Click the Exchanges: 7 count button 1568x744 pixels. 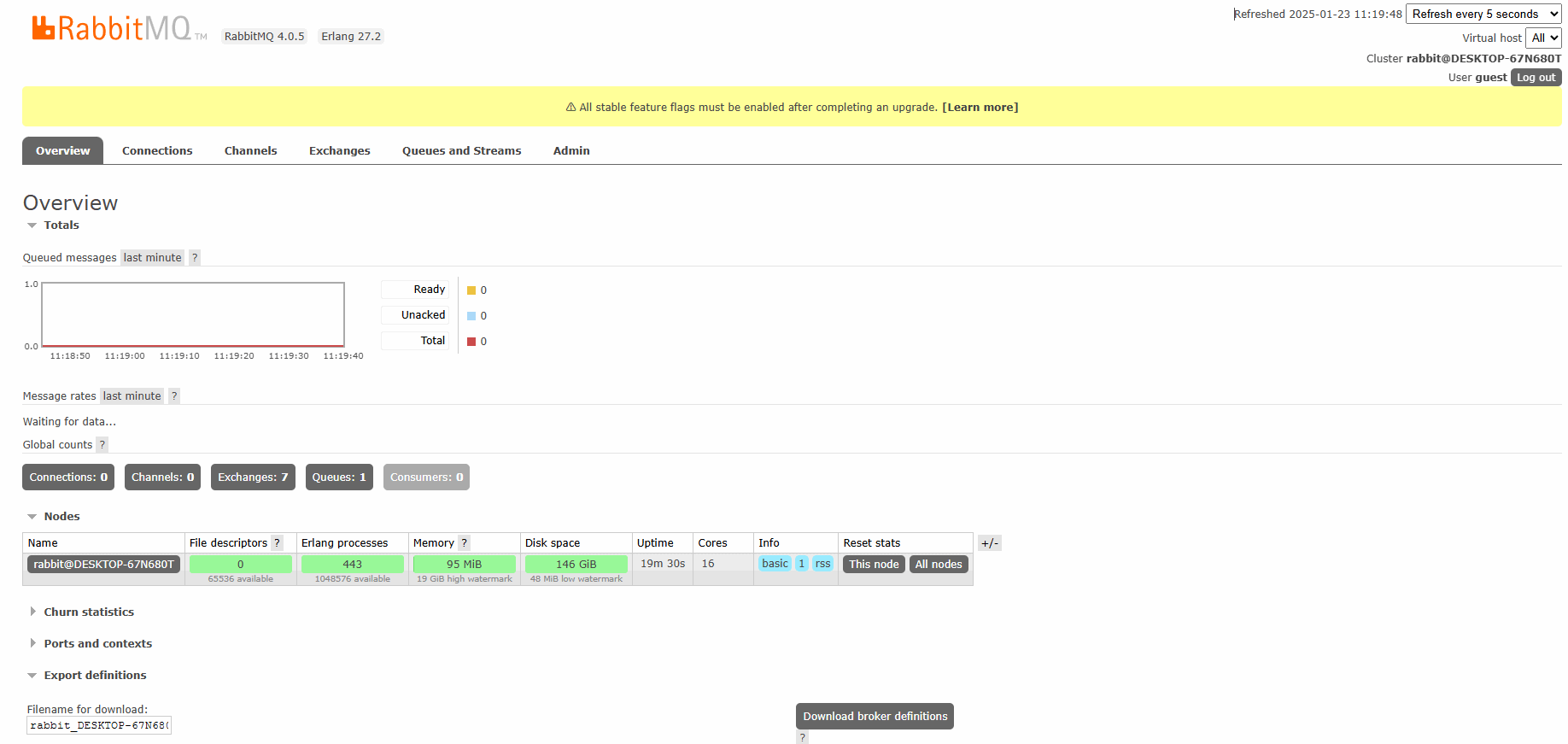[253, 477]
